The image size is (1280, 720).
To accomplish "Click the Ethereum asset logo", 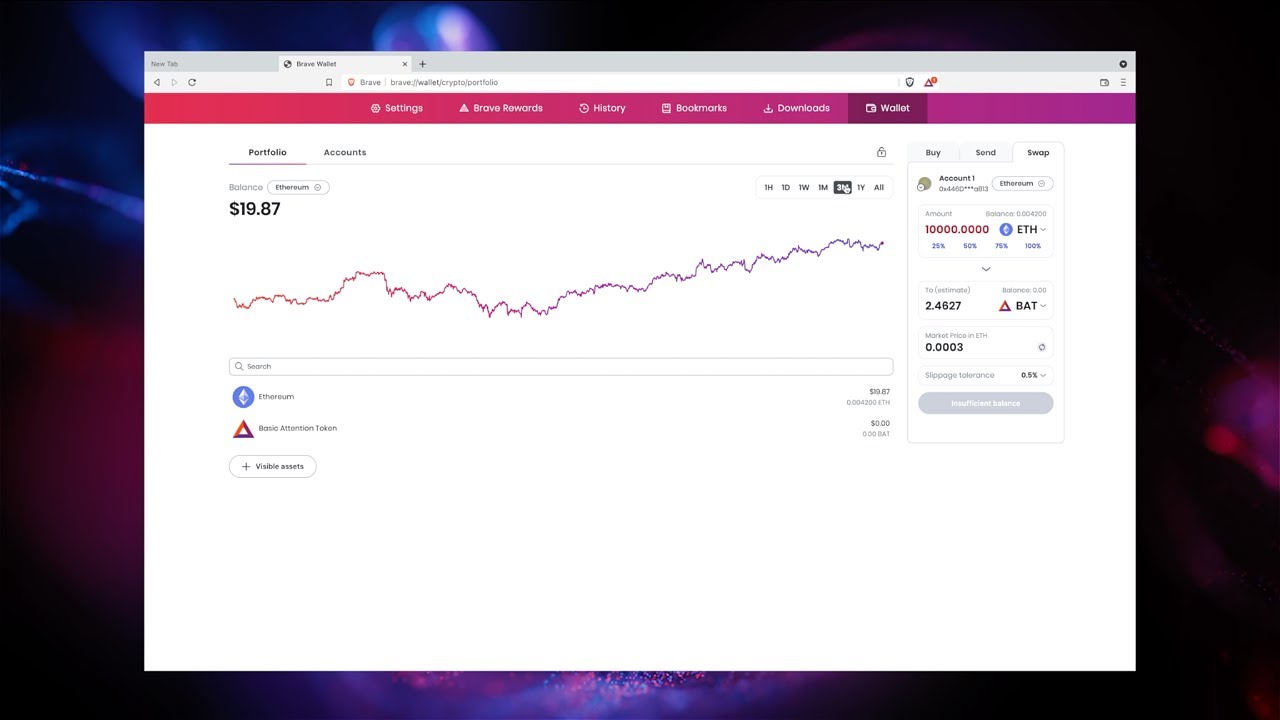I will coord(243,397).
